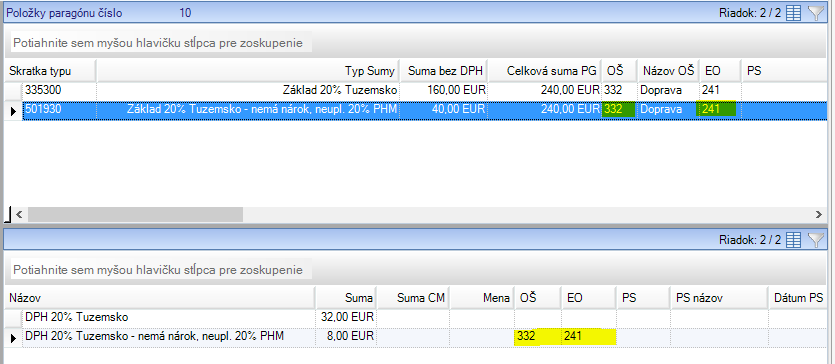
Task: Click the upper table EO column header
Action: [720, 71]
